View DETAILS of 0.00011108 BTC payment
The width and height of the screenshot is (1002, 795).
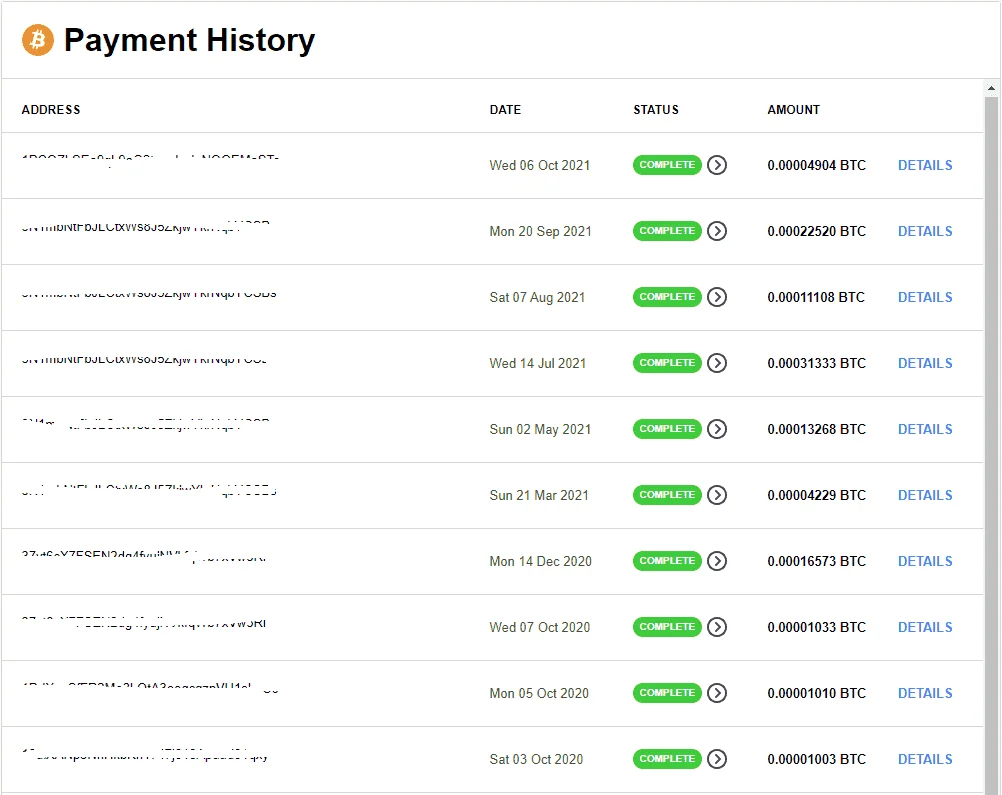(925, 297)
